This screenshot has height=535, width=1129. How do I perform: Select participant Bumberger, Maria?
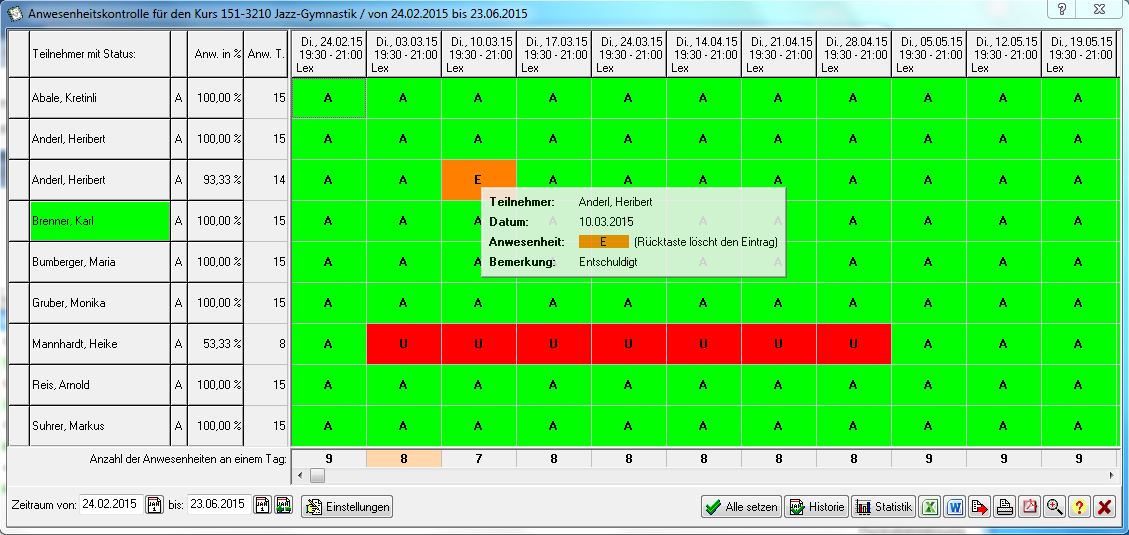tap(100, 262)
